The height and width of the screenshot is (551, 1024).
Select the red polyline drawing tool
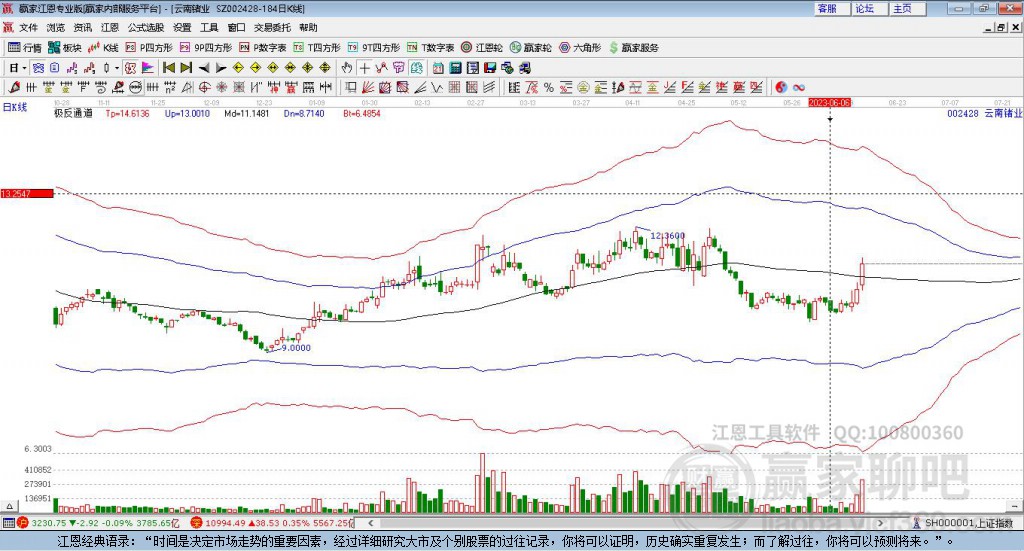pyautogui.click(x=382, y=68)
